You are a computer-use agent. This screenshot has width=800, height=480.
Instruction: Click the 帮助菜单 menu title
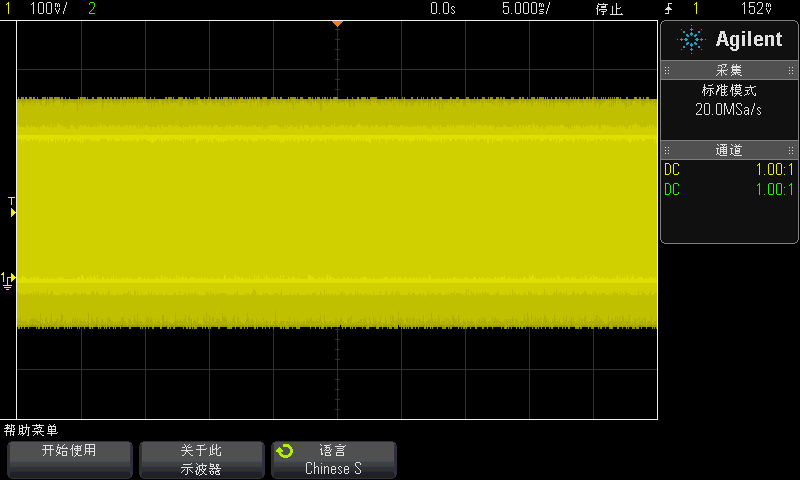coord(31,430)
